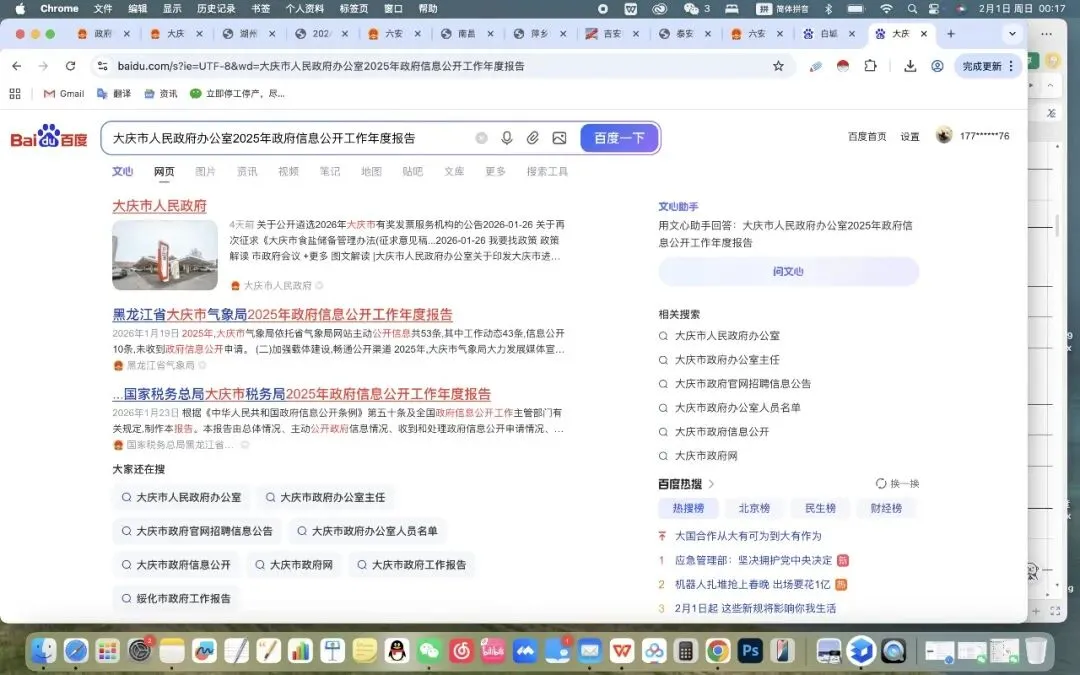Open the 百度首页 link
The image size is (1080, 675).
click(x=867, y=136)
